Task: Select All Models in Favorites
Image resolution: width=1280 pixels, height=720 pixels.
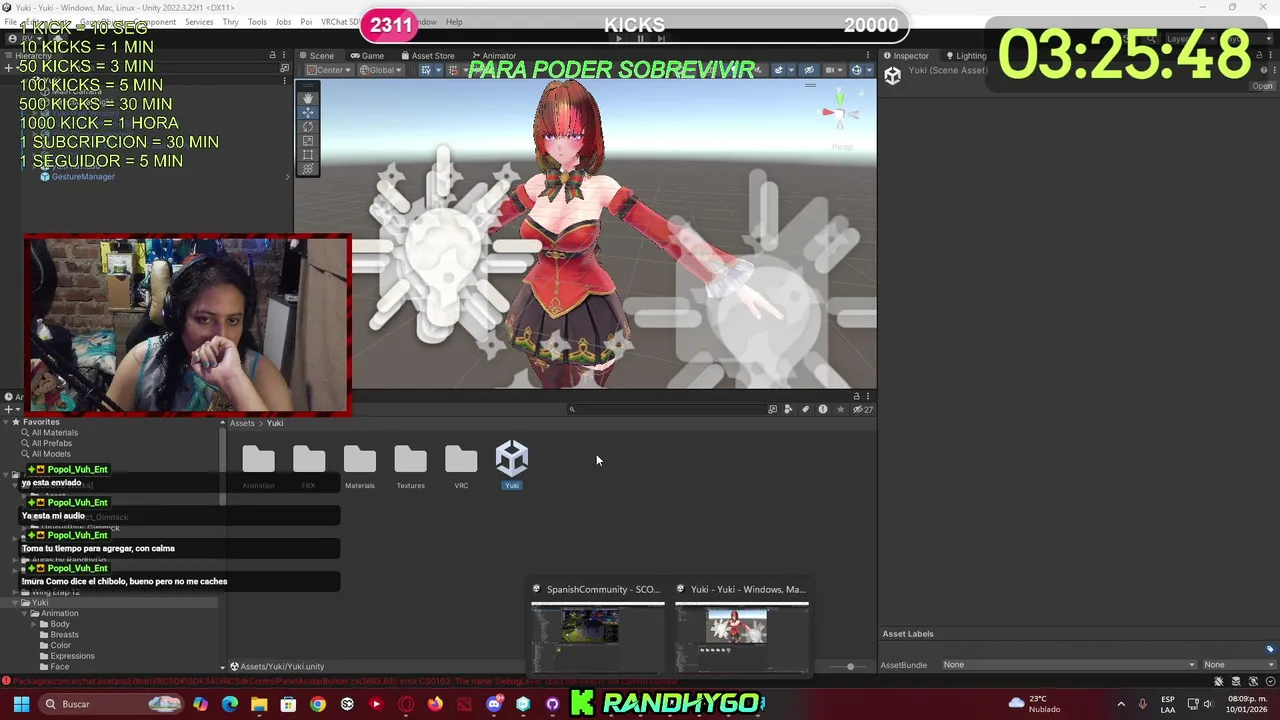Action: click(50, 454)
